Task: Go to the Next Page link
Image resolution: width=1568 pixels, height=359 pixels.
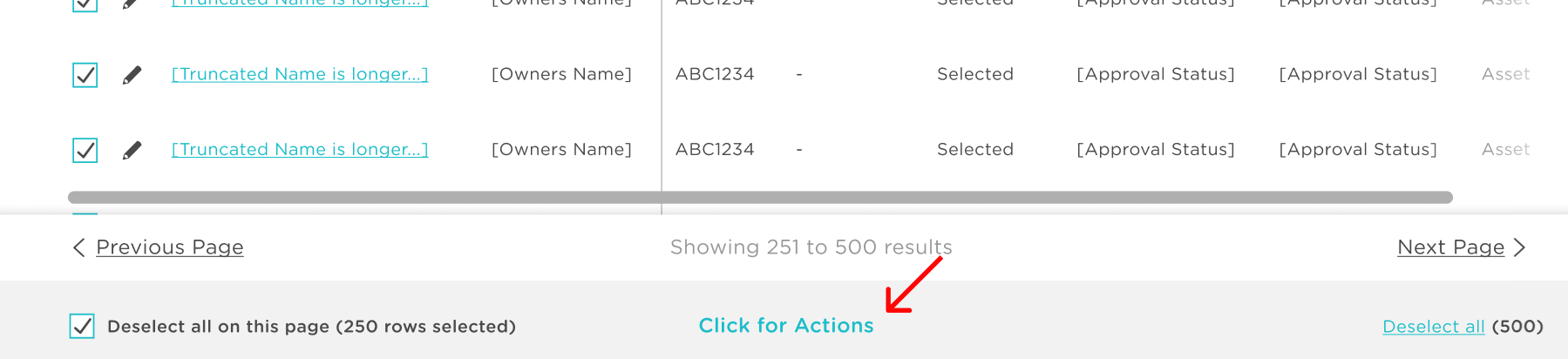Action: pyautogui.click(x=1451, y=247)
